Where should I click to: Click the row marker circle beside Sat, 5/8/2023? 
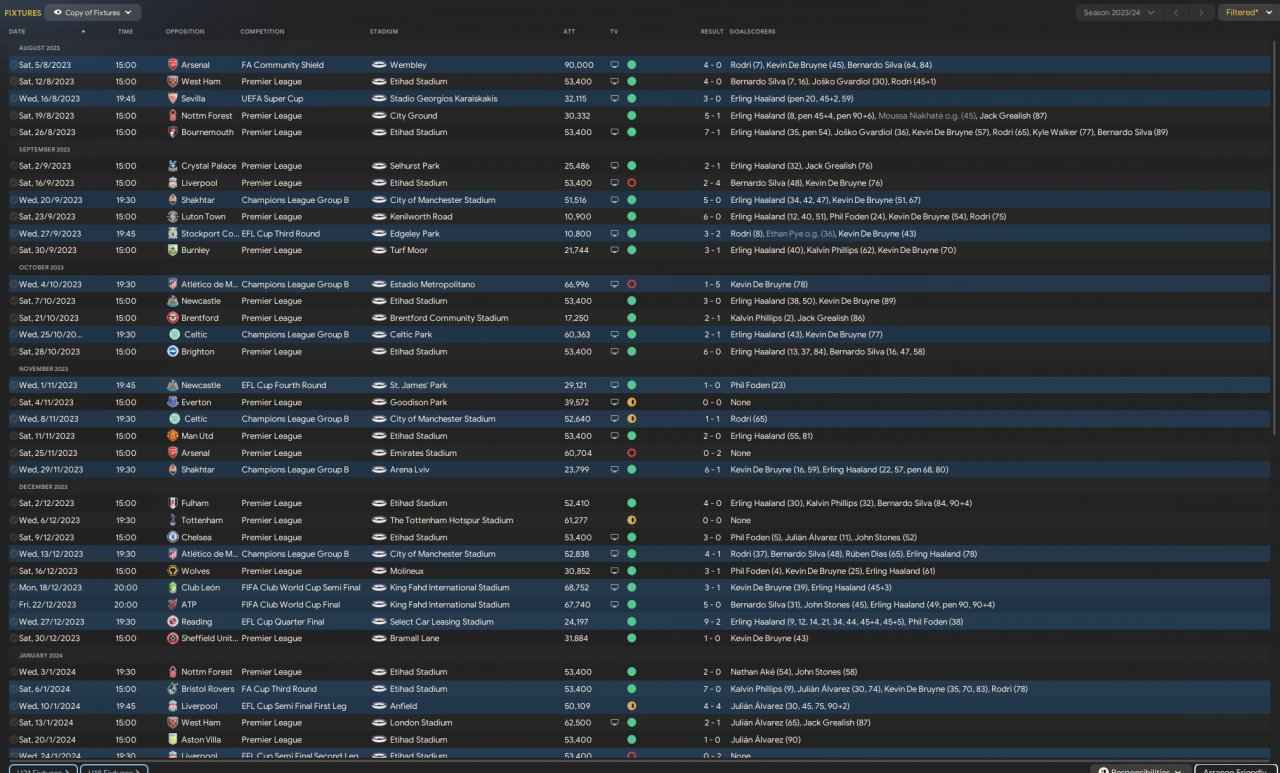tap(13, 65)
